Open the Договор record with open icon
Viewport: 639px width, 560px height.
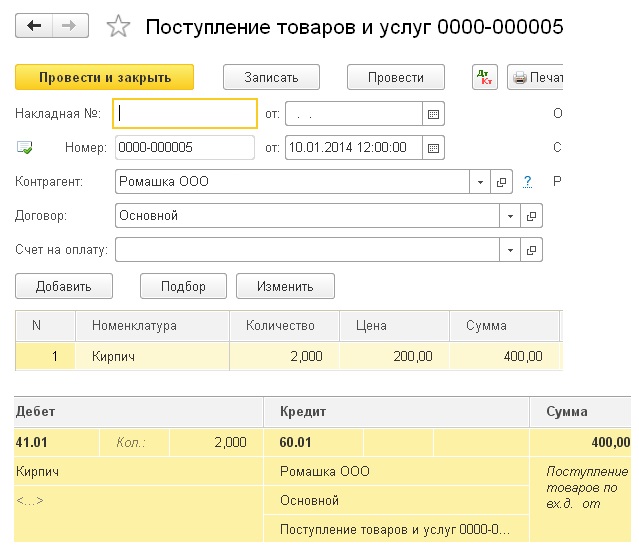(531, 216)
